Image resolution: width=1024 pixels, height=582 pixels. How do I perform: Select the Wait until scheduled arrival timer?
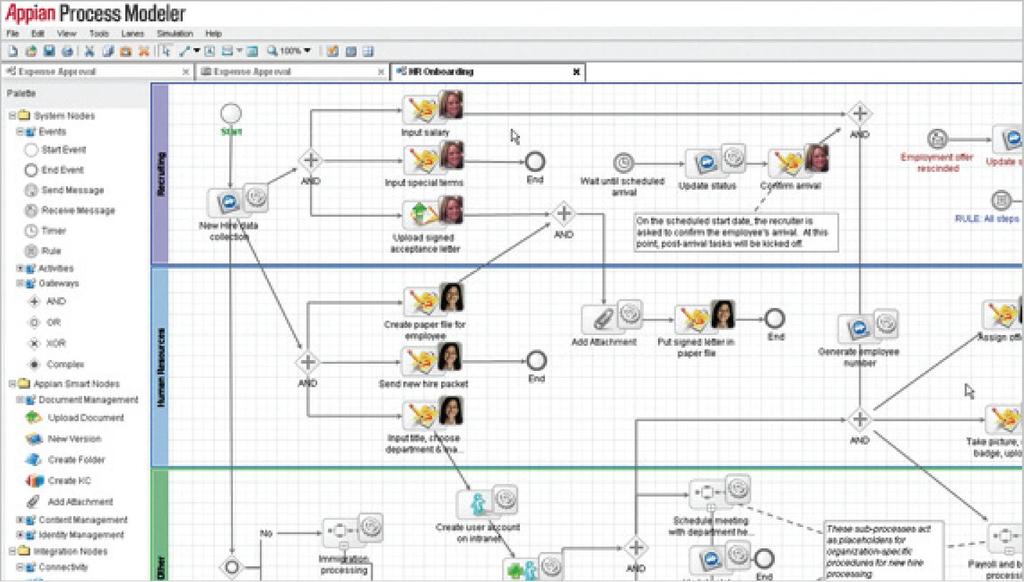point(623,163)
